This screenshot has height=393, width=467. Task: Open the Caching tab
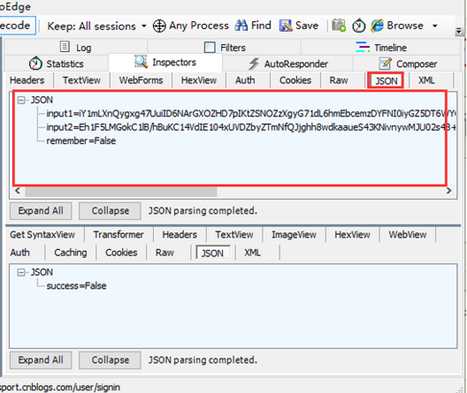[x=70, y=253]
